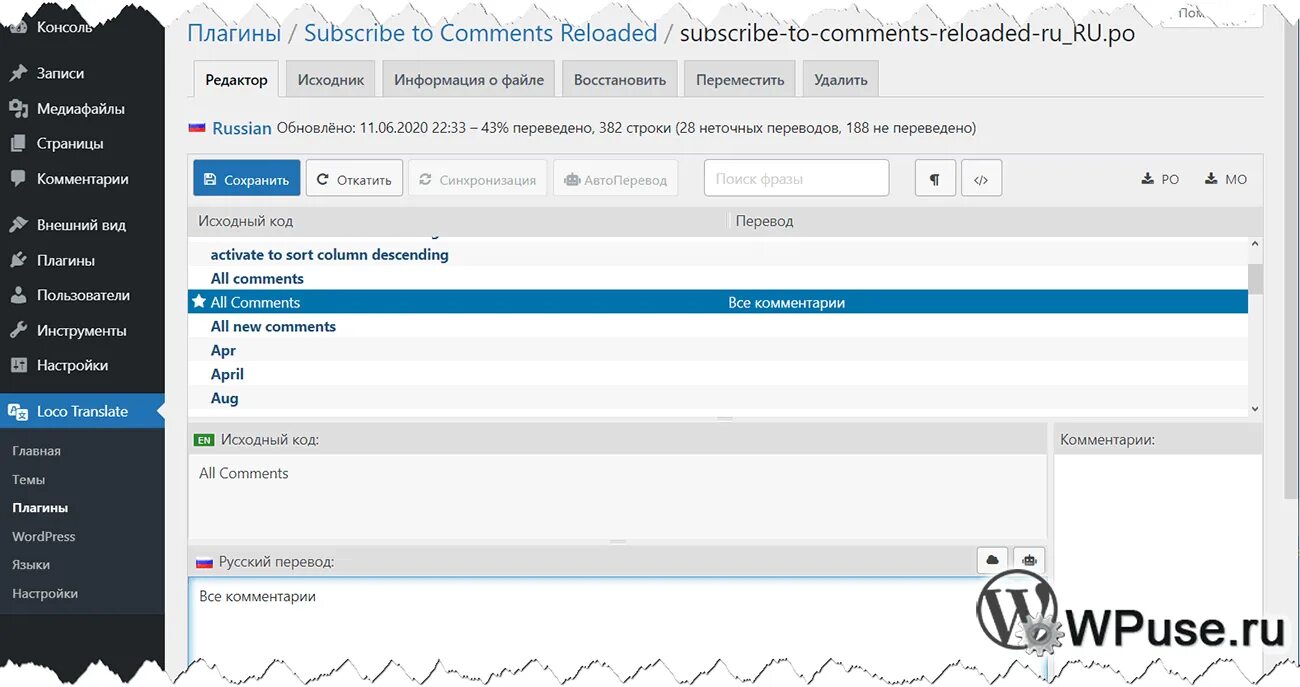Select the 'April' string row
The image size is (1300, 687).
pyautogui.click(x=718, y=374)
